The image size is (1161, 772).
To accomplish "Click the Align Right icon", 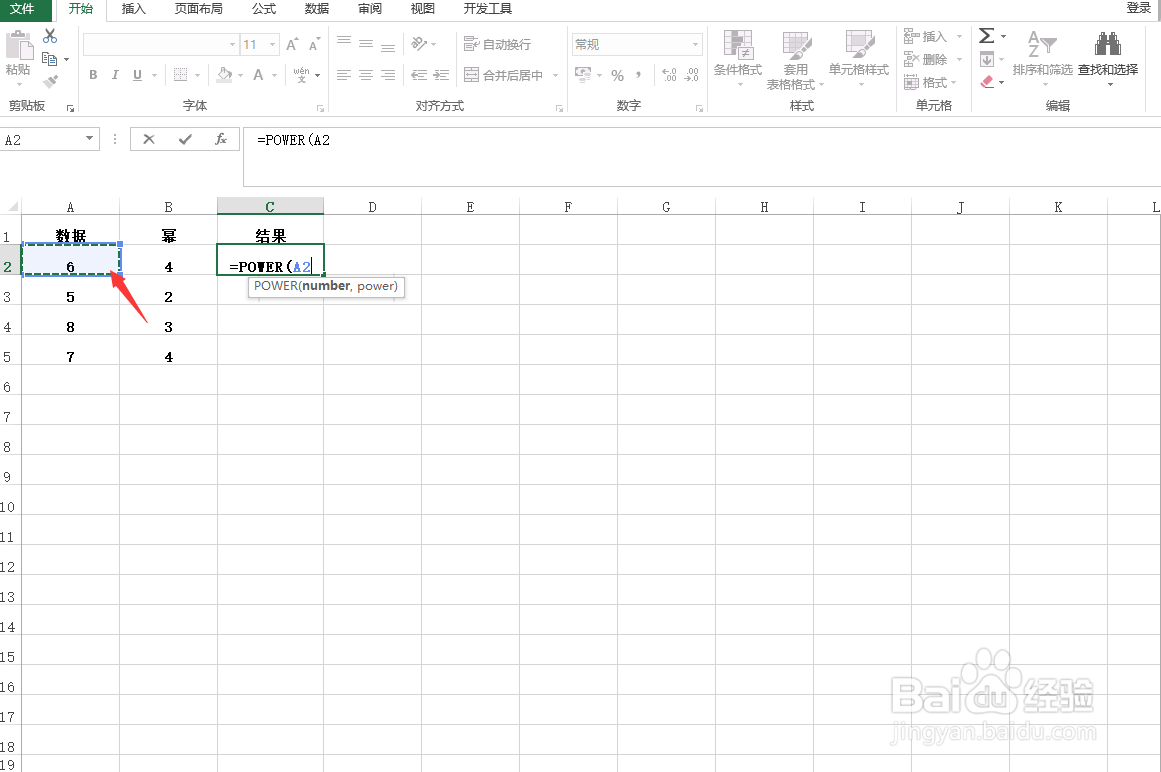I will point(388,75).
